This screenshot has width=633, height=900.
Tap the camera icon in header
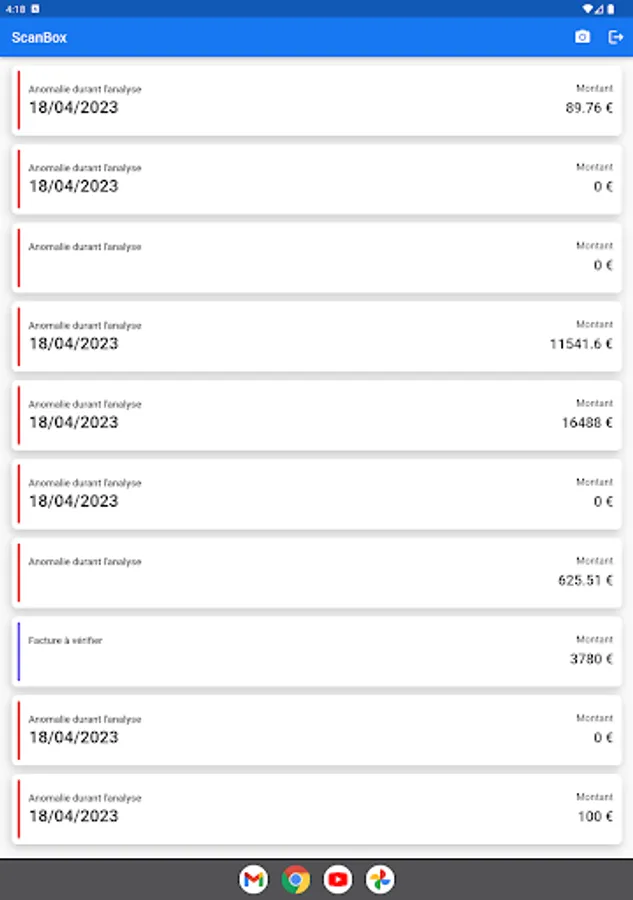coord(582,37)
